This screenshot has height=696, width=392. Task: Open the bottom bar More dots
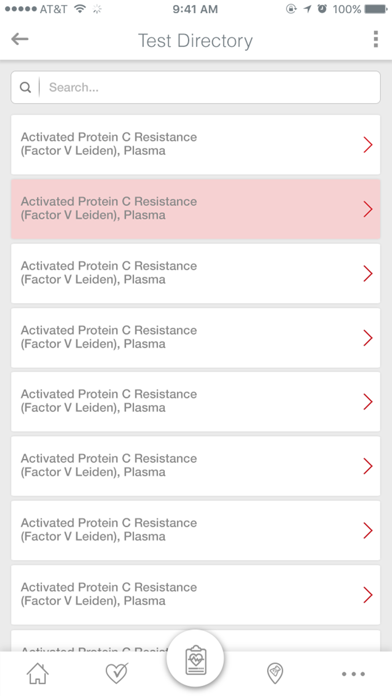click(x=353, y=674)
